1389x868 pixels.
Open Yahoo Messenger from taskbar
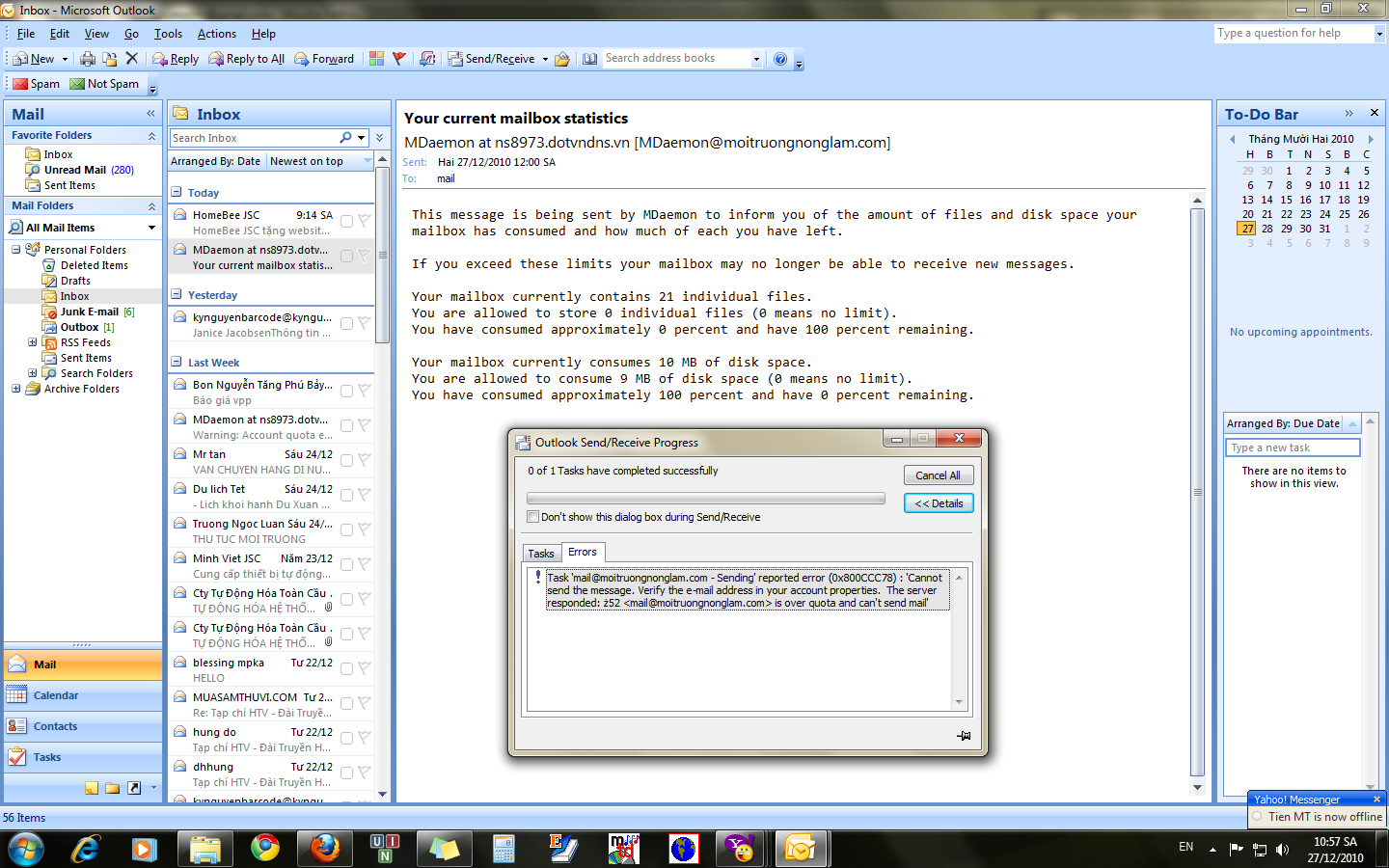[741, 849]
